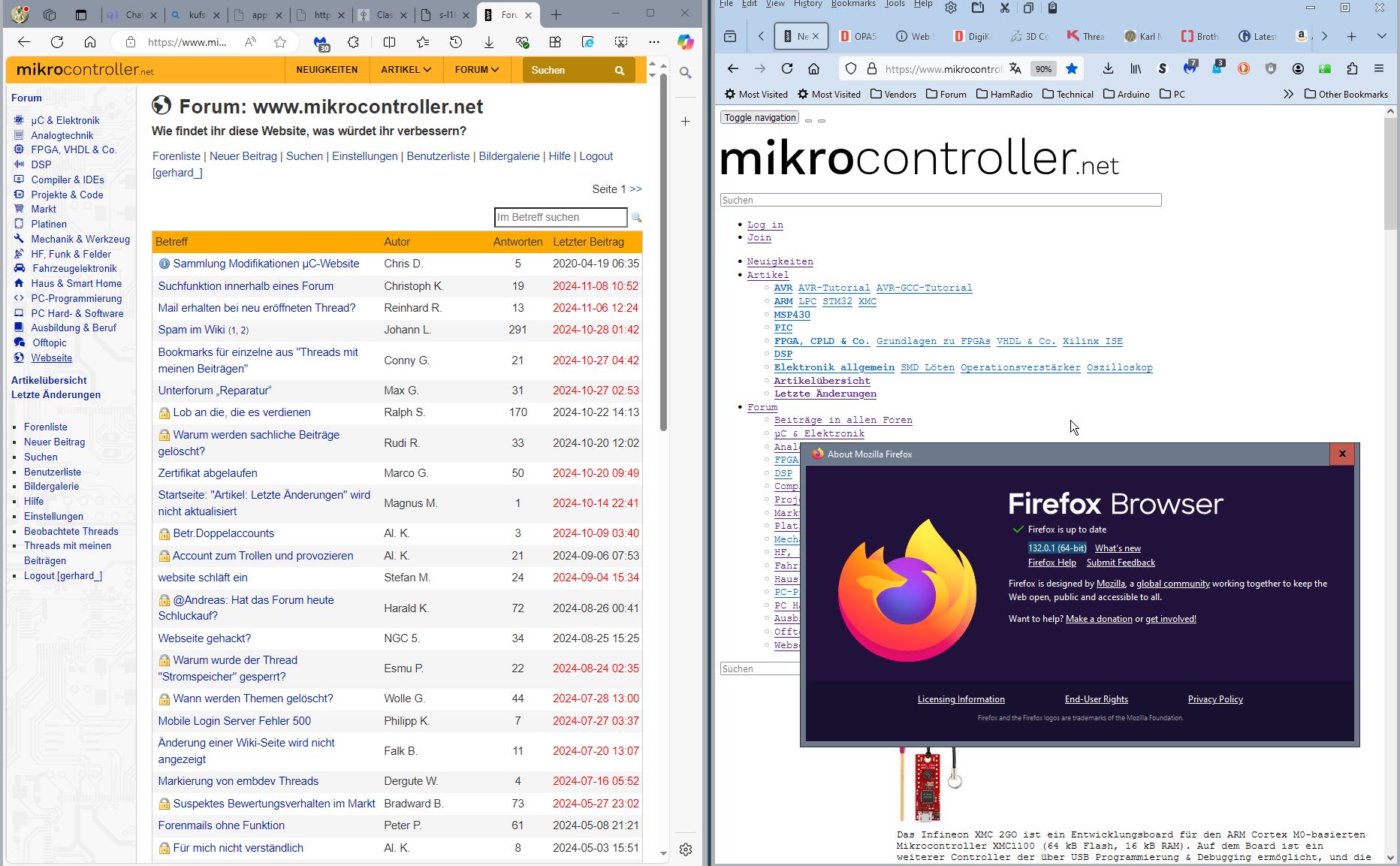The width and height of the screenshot is (1400, 866).
Task: Click Firefox's blue bookmark star
Action: [x=1072, y=68]
